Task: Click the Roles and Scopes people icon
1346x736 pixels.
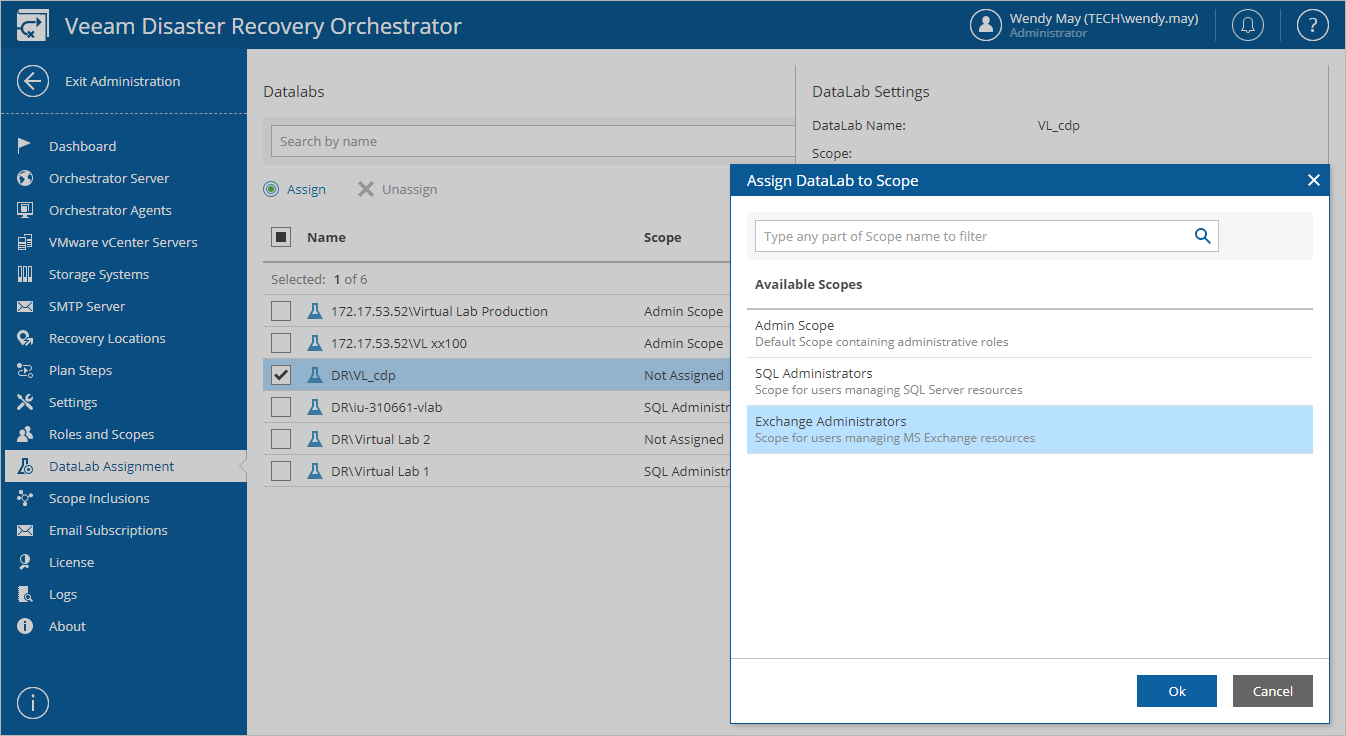Action: [26, 434]
